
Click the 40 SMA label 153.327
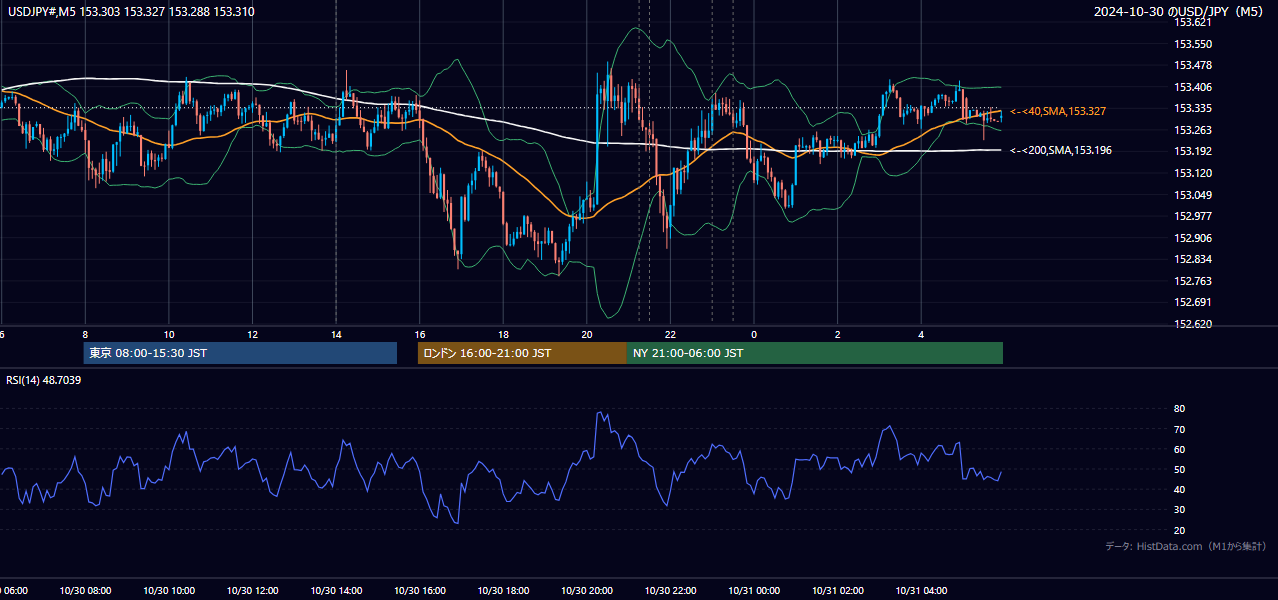(x=1058, y=111)
